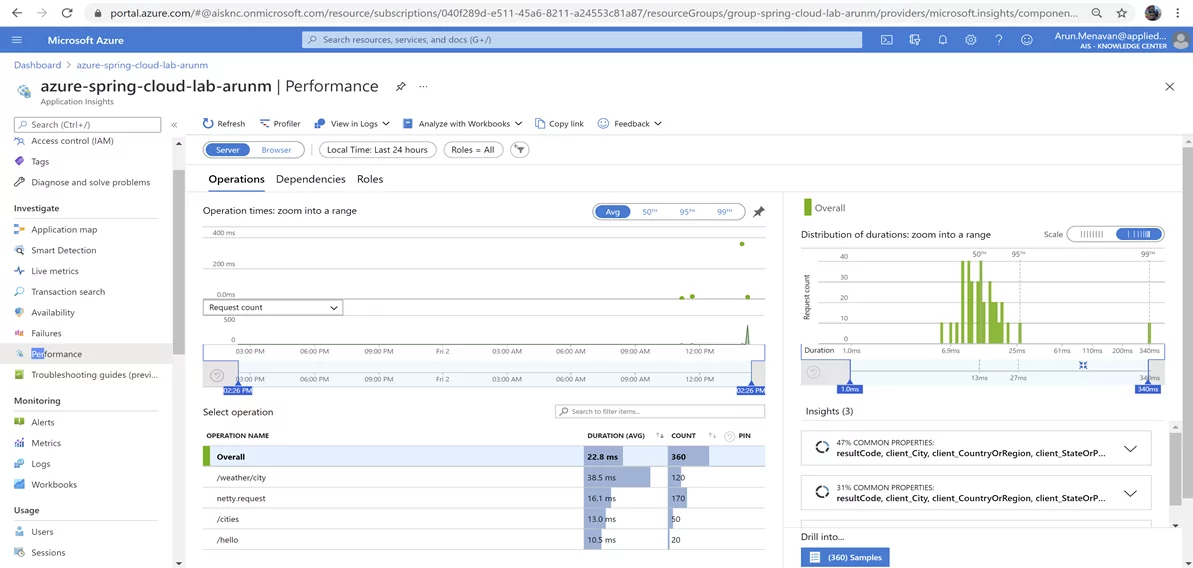1193x568 pixels.
Task: Open the directory and subscription filter icon
Action: click(915, 40)
